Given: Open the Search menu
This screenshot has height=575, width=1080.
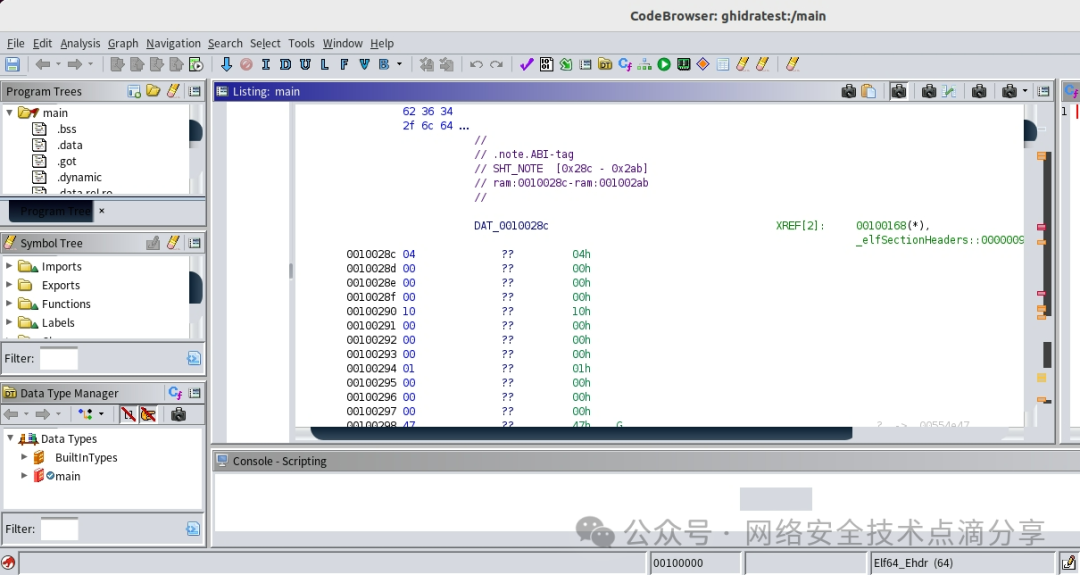Looking at the screenshot, I should pos(225,43).
